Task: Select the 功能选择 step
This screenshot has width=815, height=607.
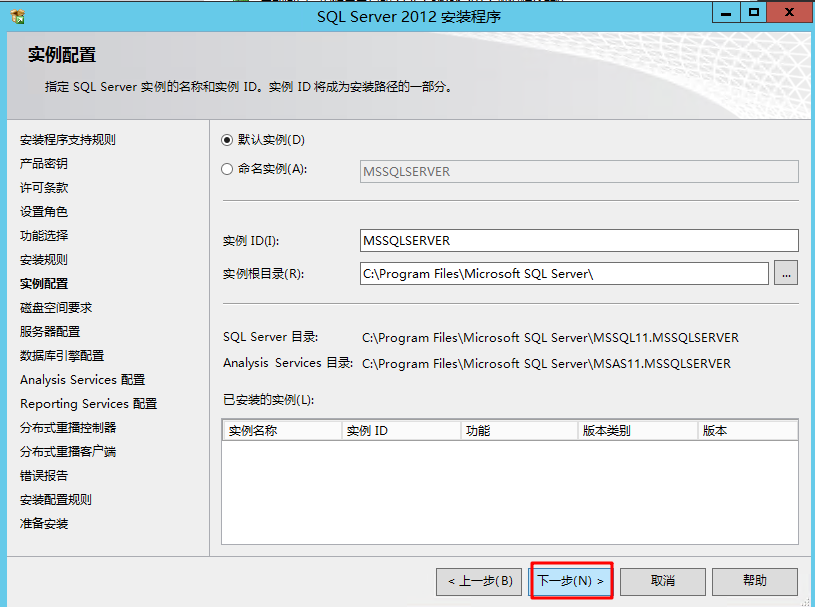Action: point(44,235)
